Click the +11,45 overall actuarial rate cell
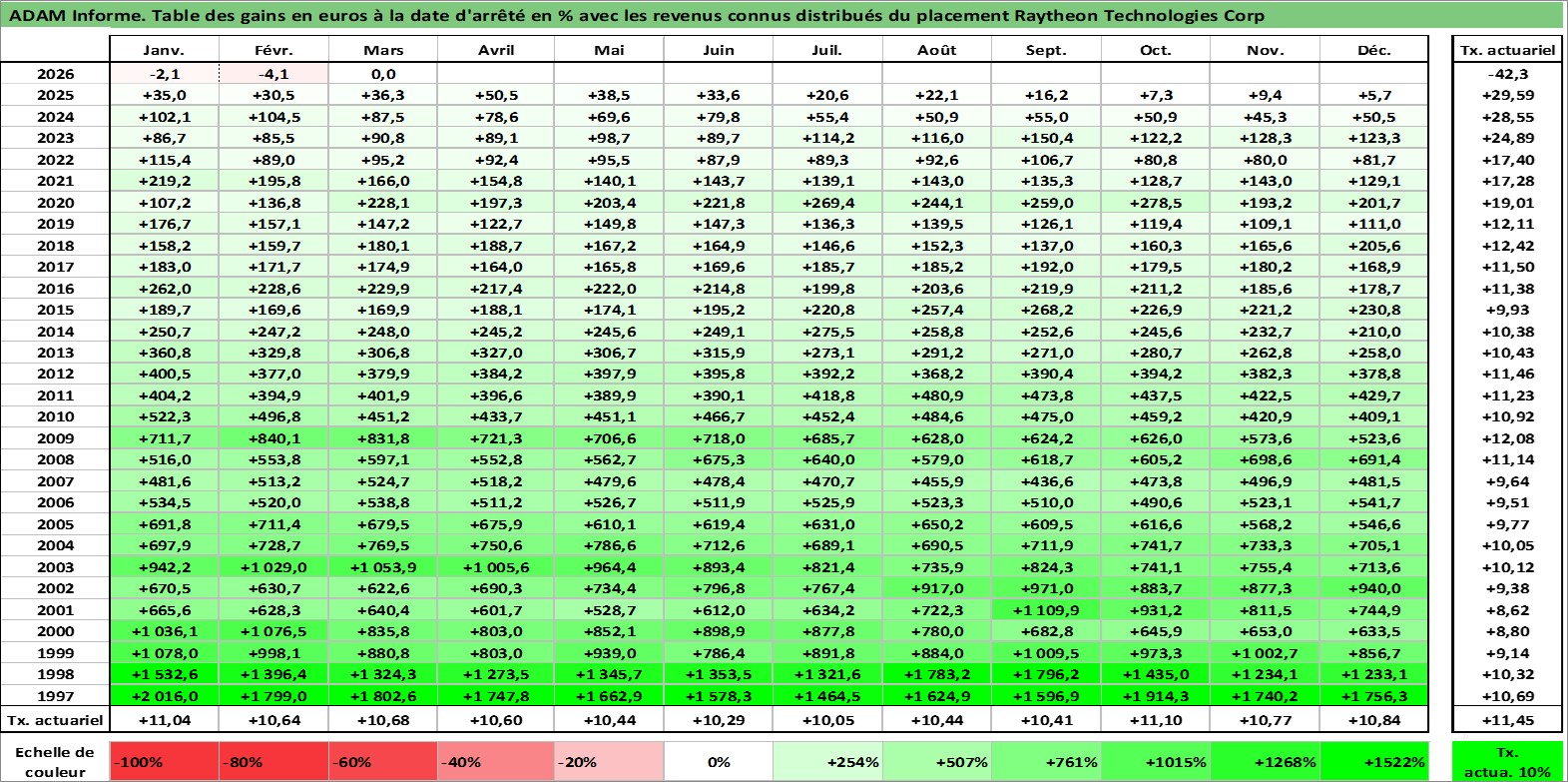The image size is (1568, 782). pos(1507,720)
